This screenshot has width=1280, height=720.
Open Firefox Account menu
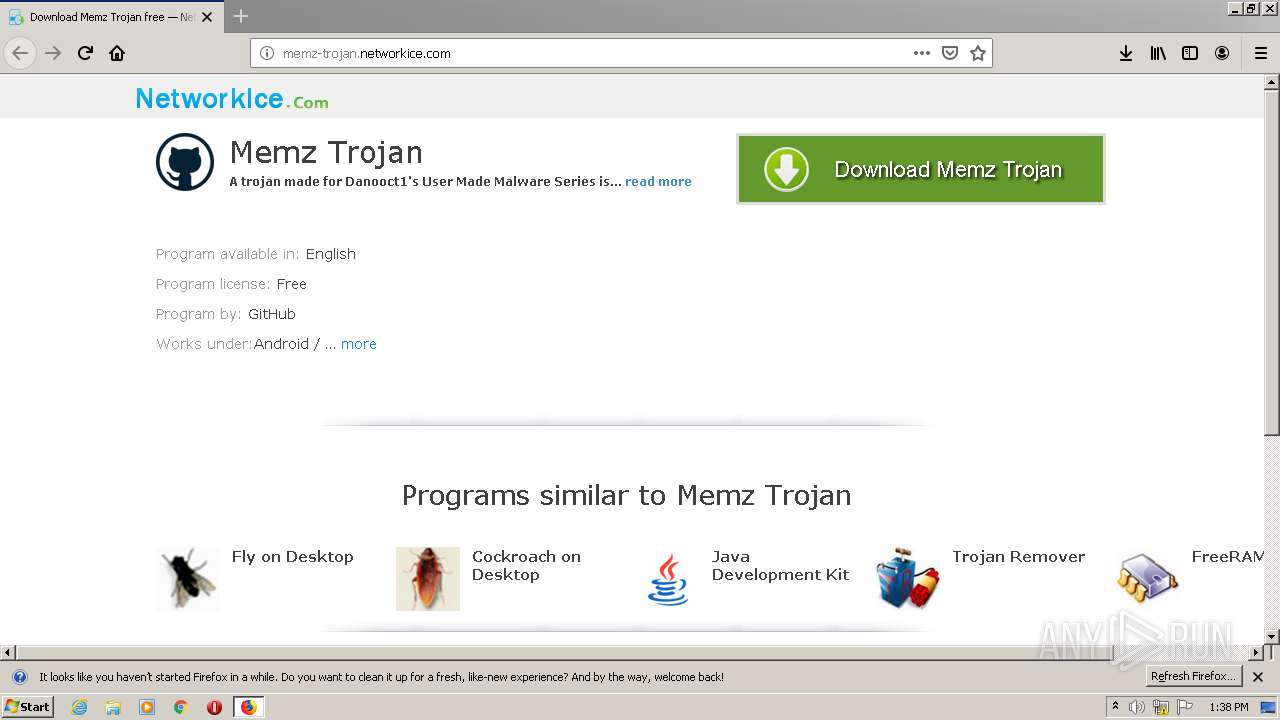(1222, 53)
